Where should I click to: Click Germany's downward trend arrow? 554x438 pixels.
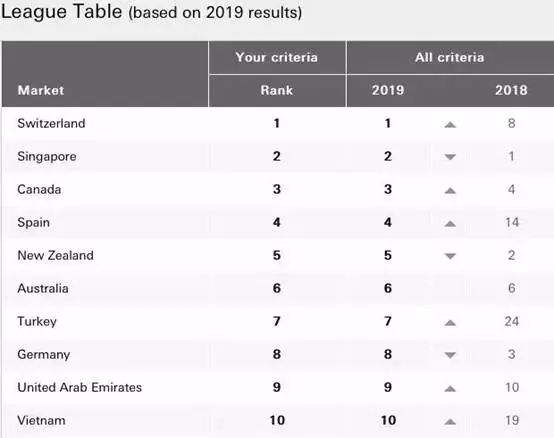click(x=450, y=355)
